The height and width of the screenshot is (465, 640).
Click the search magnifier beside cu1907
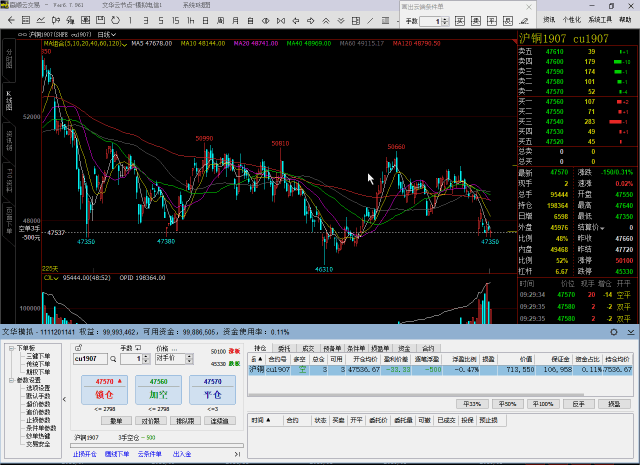[x=113, y=359]
